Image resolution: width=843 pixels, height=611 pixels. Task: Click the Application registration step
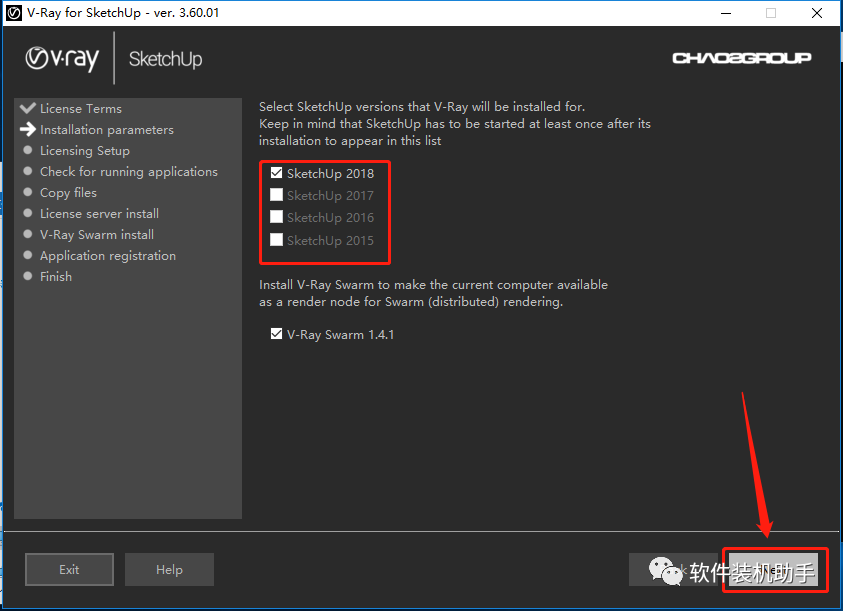(108, 255)
